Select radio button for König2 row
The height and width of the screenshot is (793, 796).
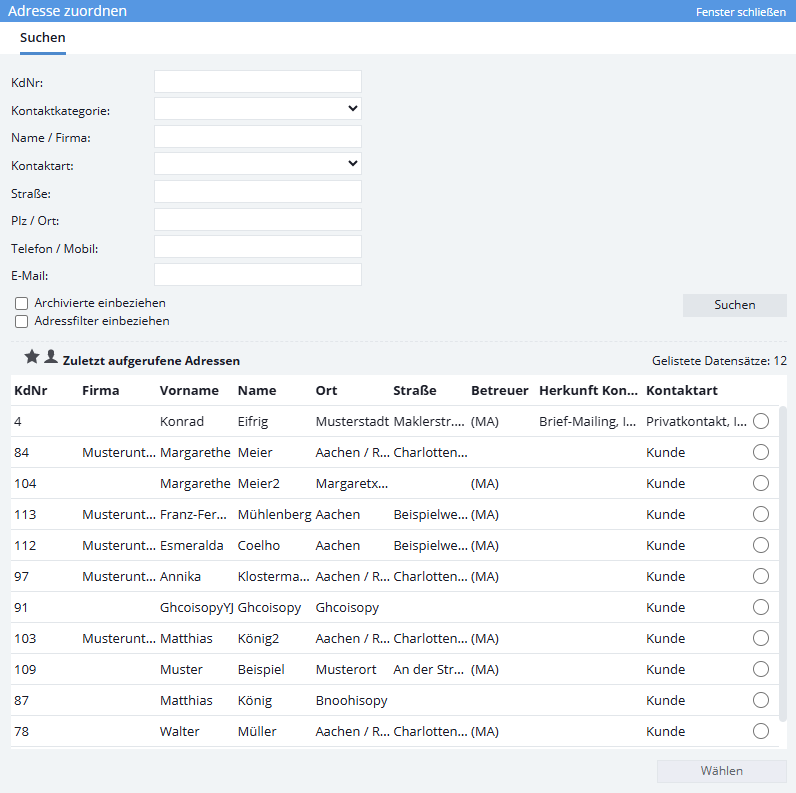tap(760, 638)
